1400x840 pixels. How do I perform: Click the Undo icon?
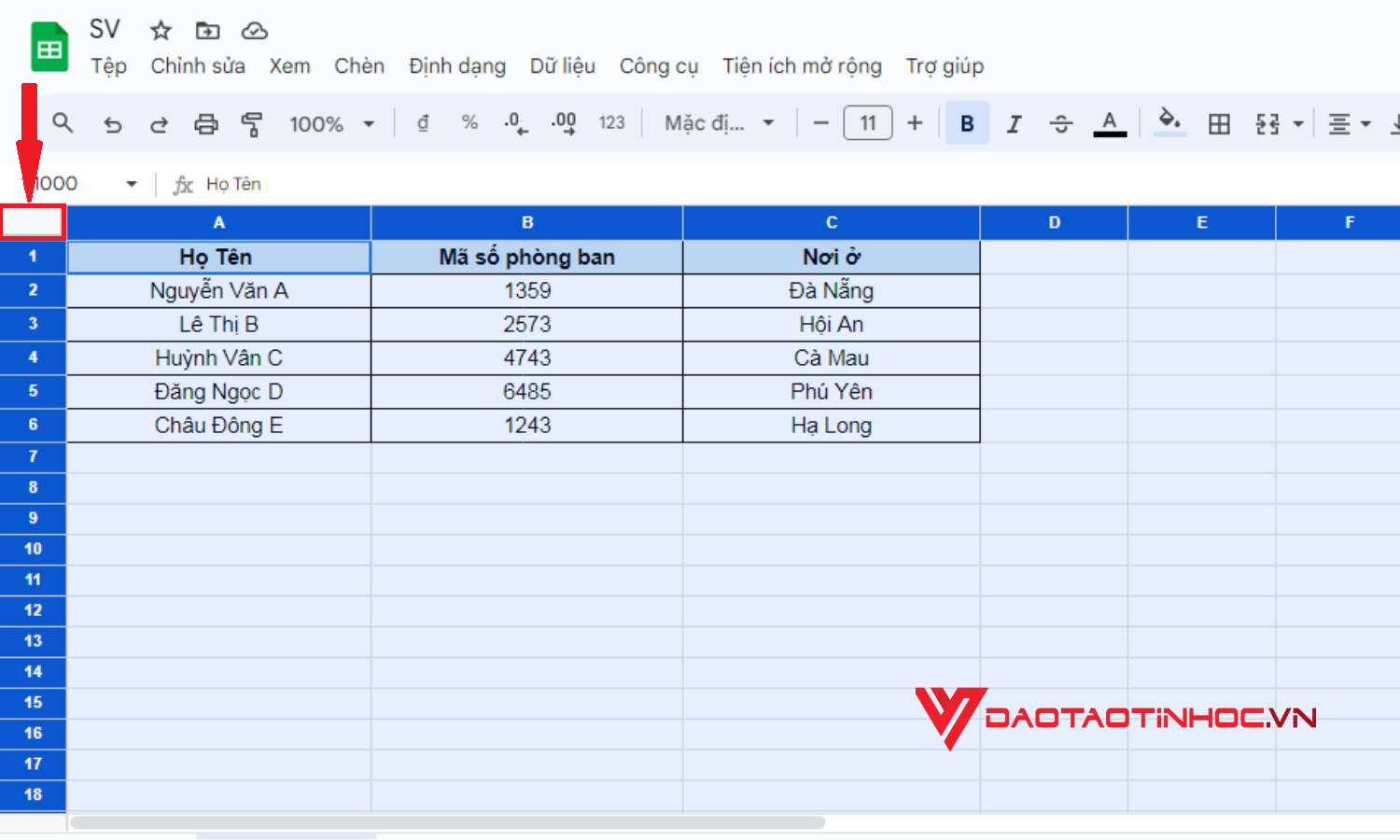112,122
